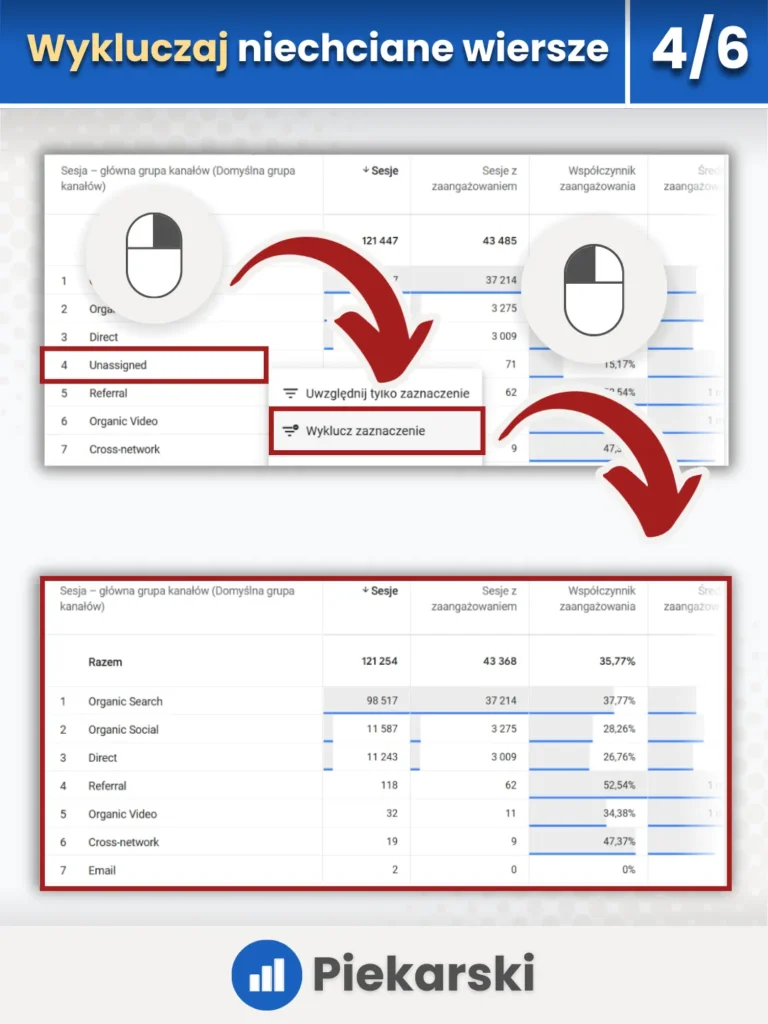Click the total sessions value 121 447
Image resolution: width=768 pixels, height=1024 pixels.
pyautogui.click(x=379, y=240)
